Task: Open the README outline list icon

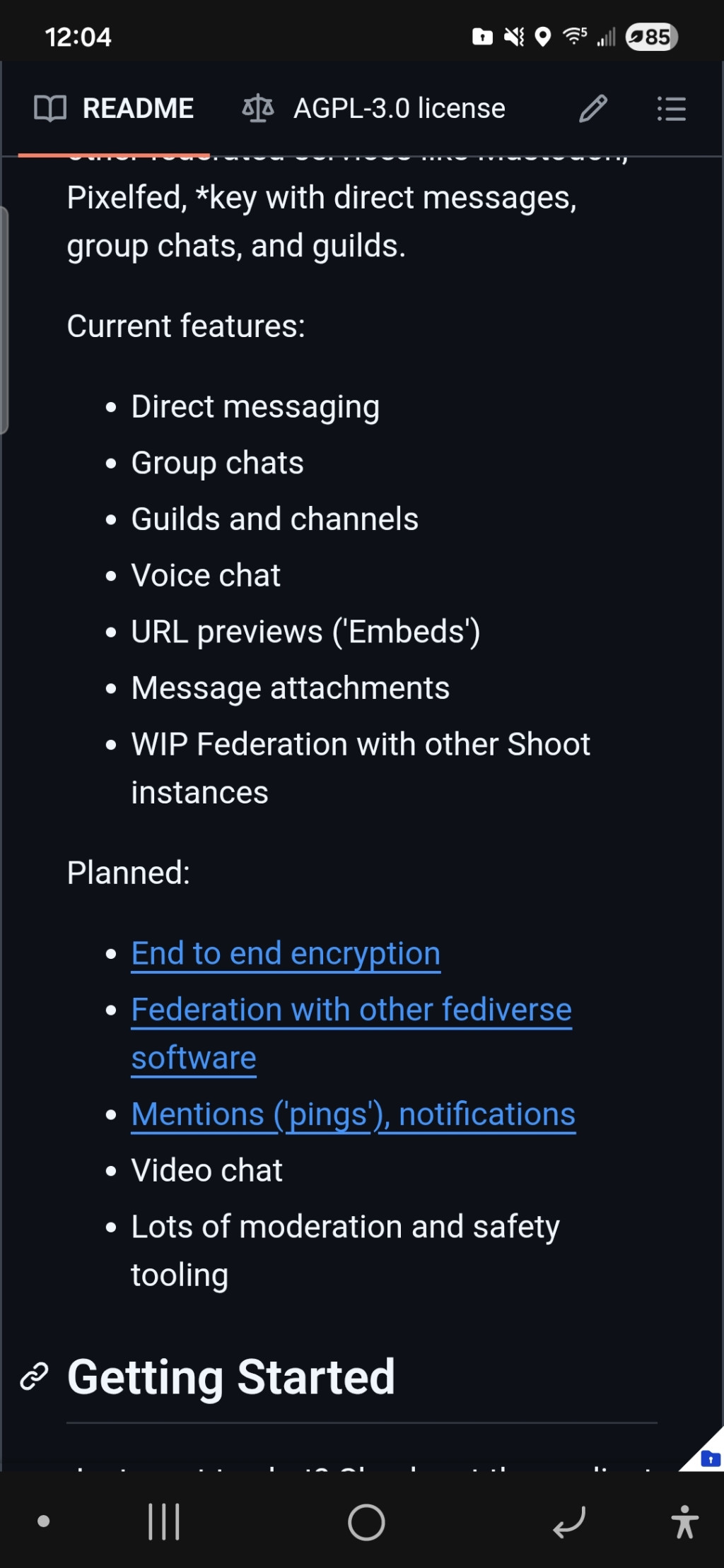Action: 671,109
